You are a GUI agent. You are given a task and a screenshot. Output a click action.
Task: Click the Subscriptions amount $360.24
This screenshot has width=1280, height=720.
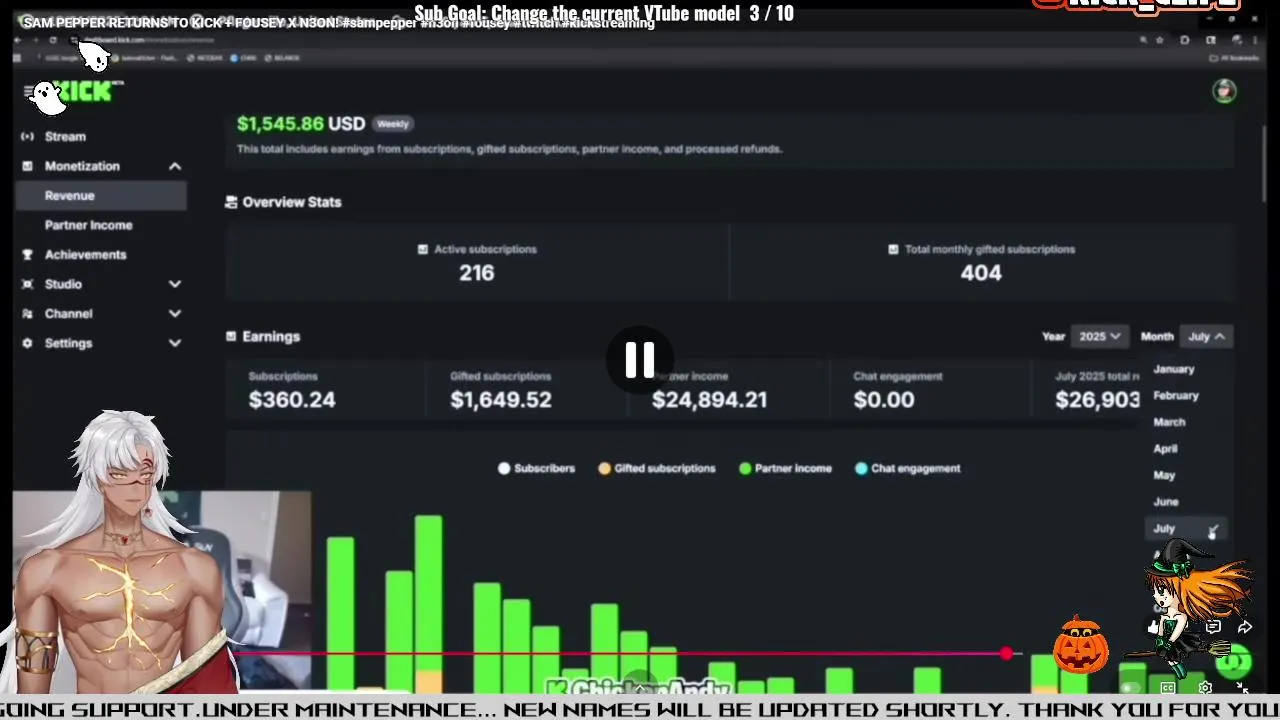click(292, 400)
